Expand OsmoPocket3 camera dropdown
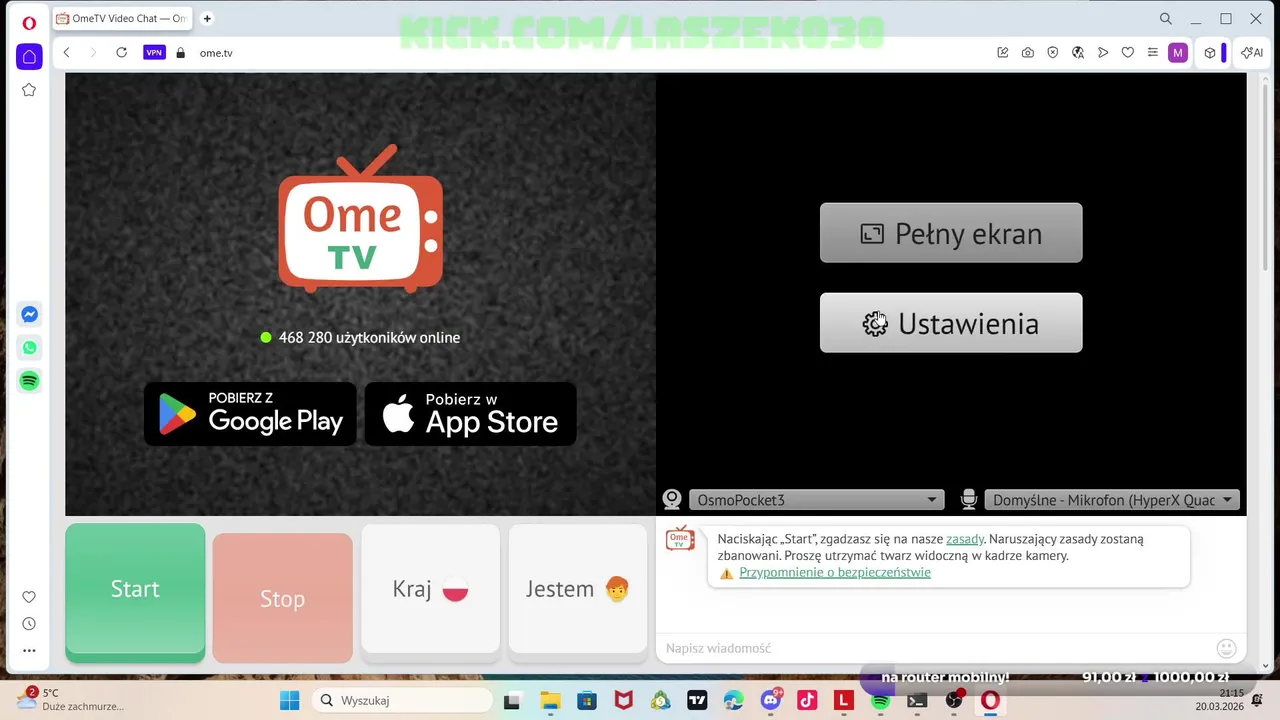Viewport: 1280px width, 720px height. [816, 500]
